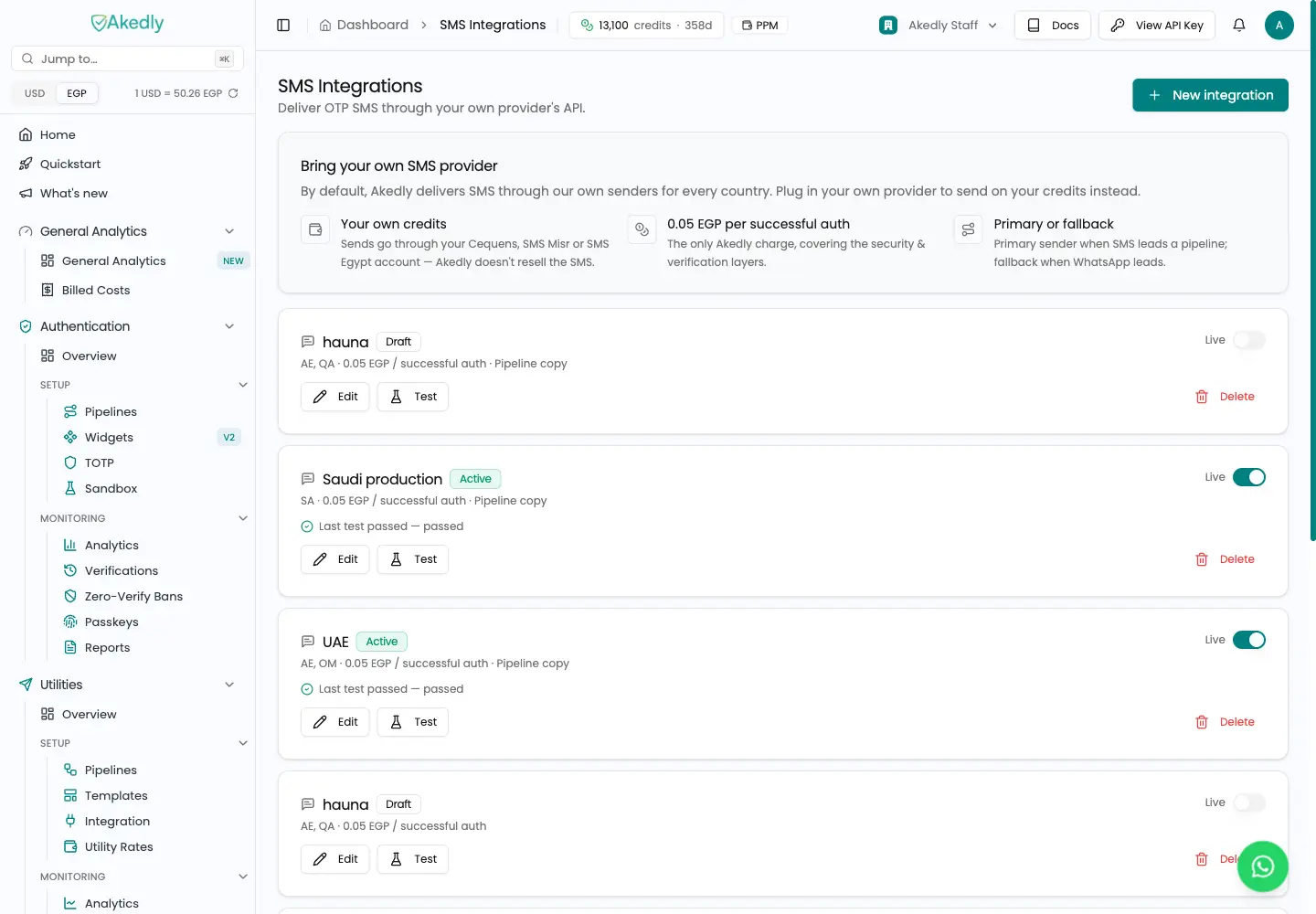This screenshot has width=1316, height=914.
Task: Open Akedly Staff workspace dropdown
Action: click(938, 26)
